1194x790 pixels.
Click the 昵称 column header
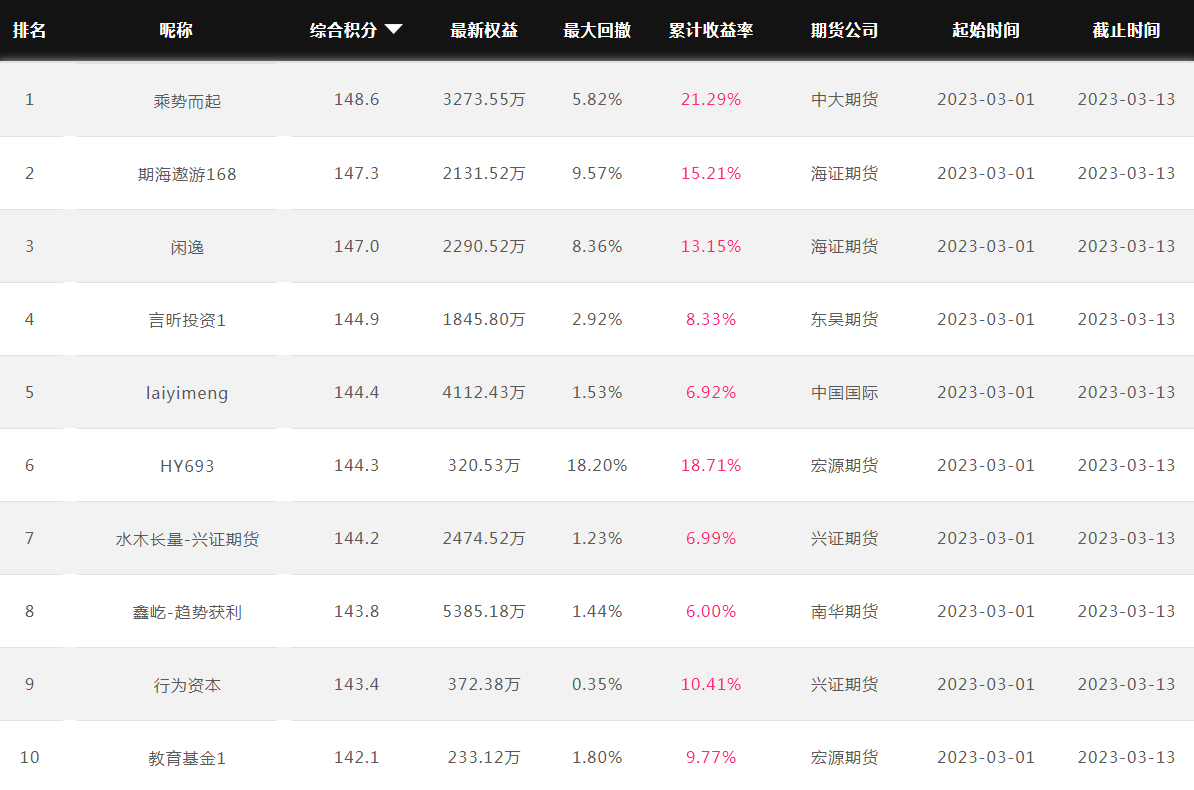[x=176, y=30]
